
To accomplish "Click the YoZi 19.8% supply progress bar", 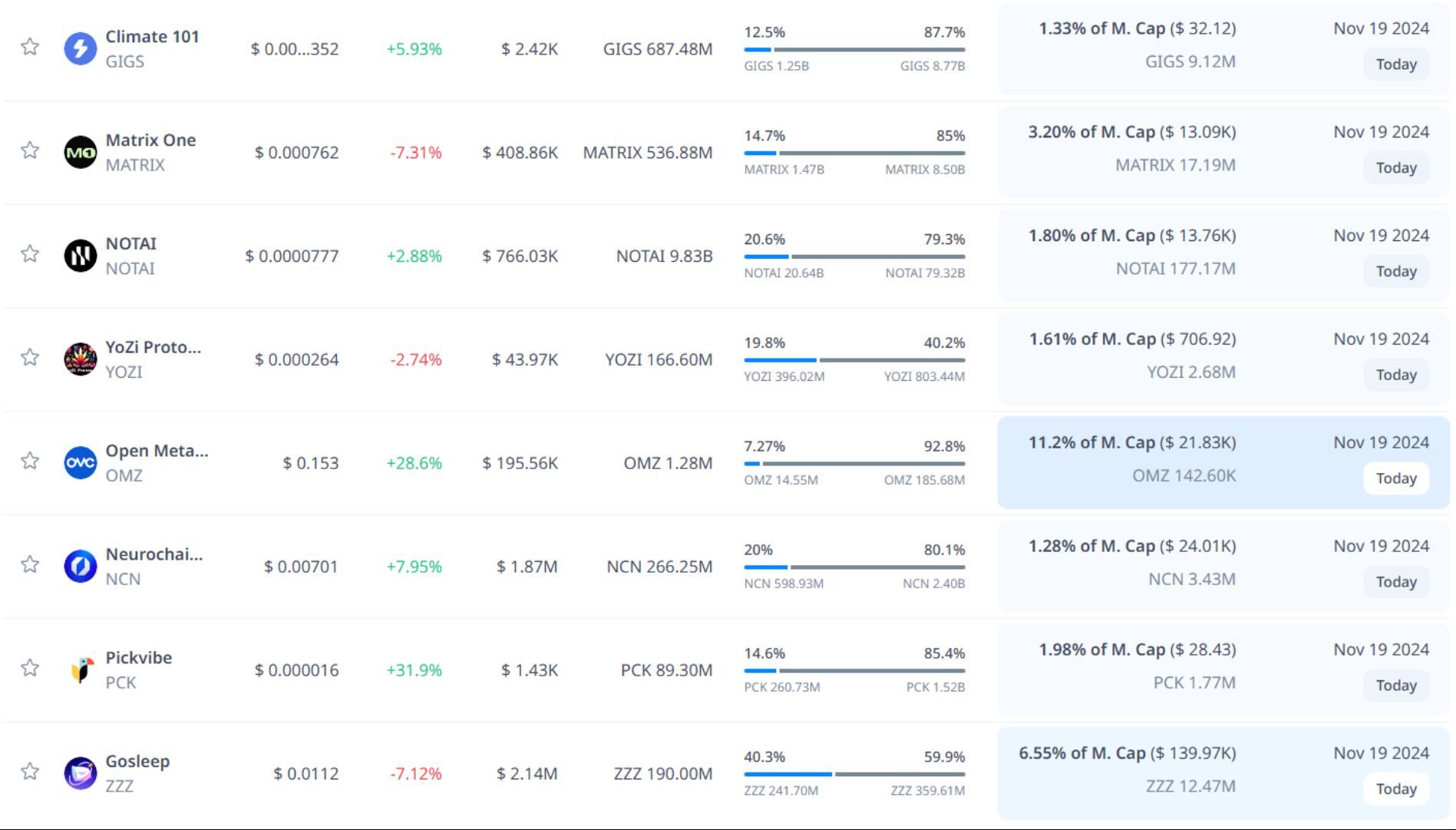I will click(853, 360).
